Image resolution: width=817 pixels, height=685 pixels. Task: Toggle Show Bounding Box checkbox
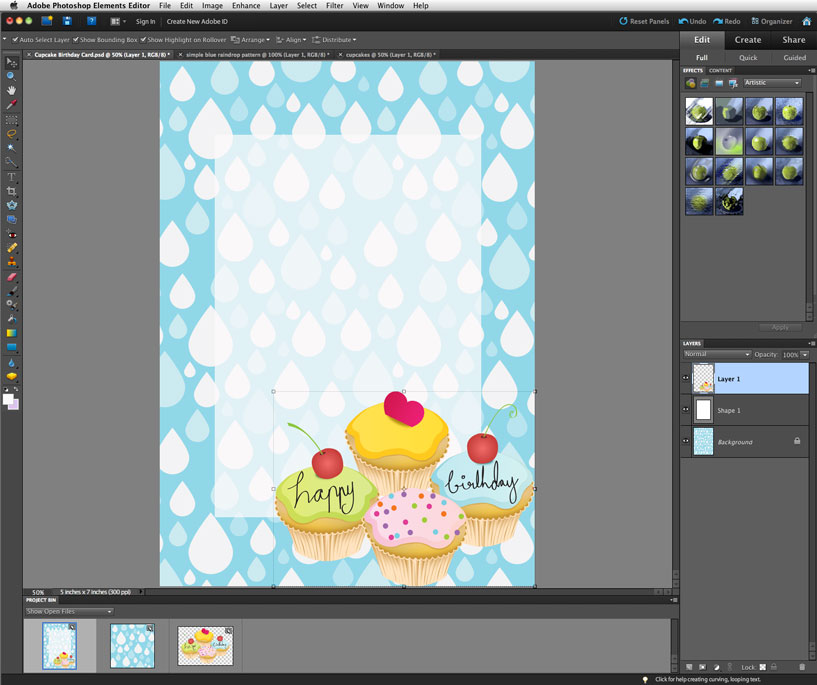tap(76, 40)
